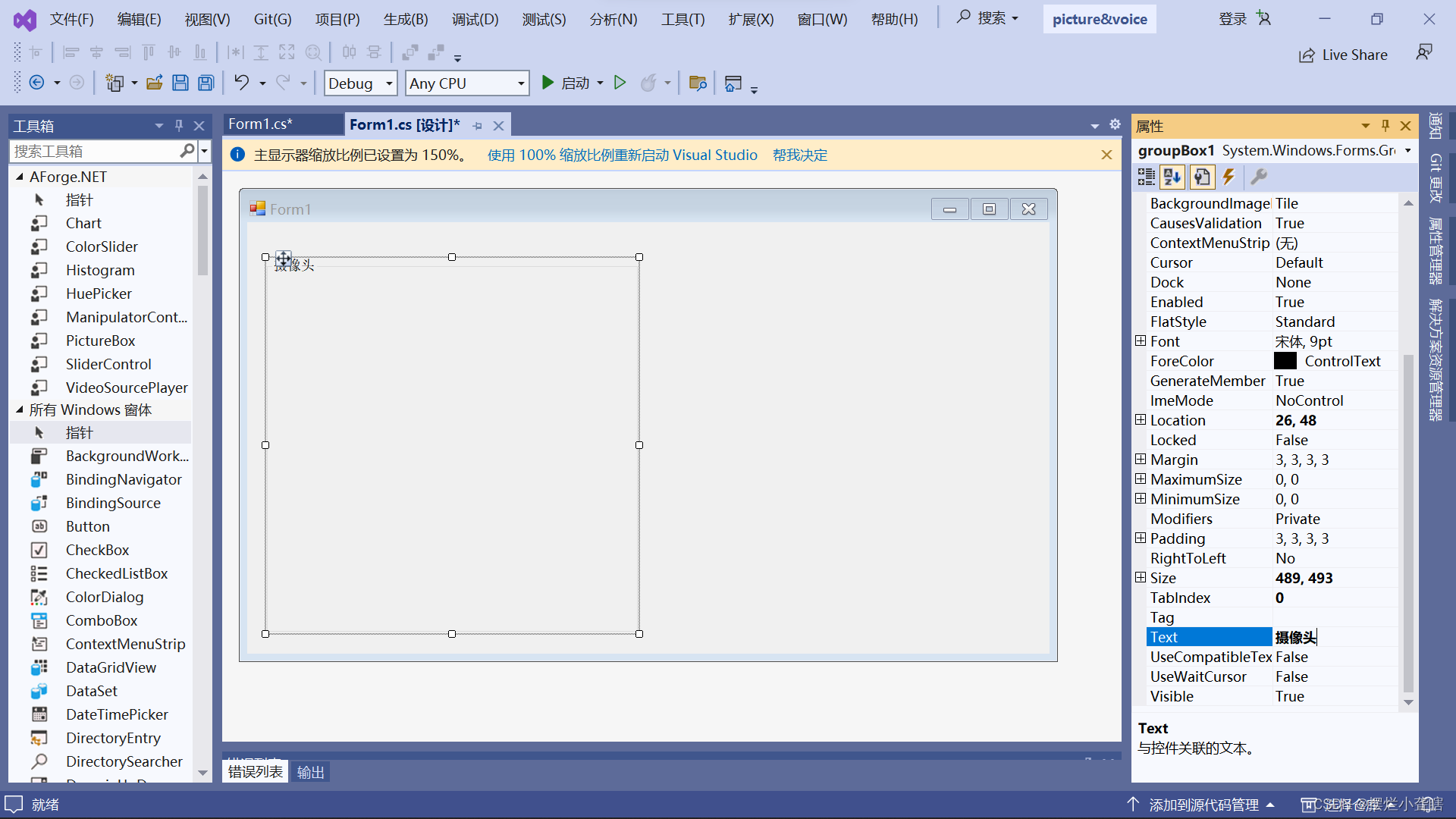Start without debugging using hollow play icon
This screenshot has height=819, width=1456.
pyautogui.click(x=620, y=83)
